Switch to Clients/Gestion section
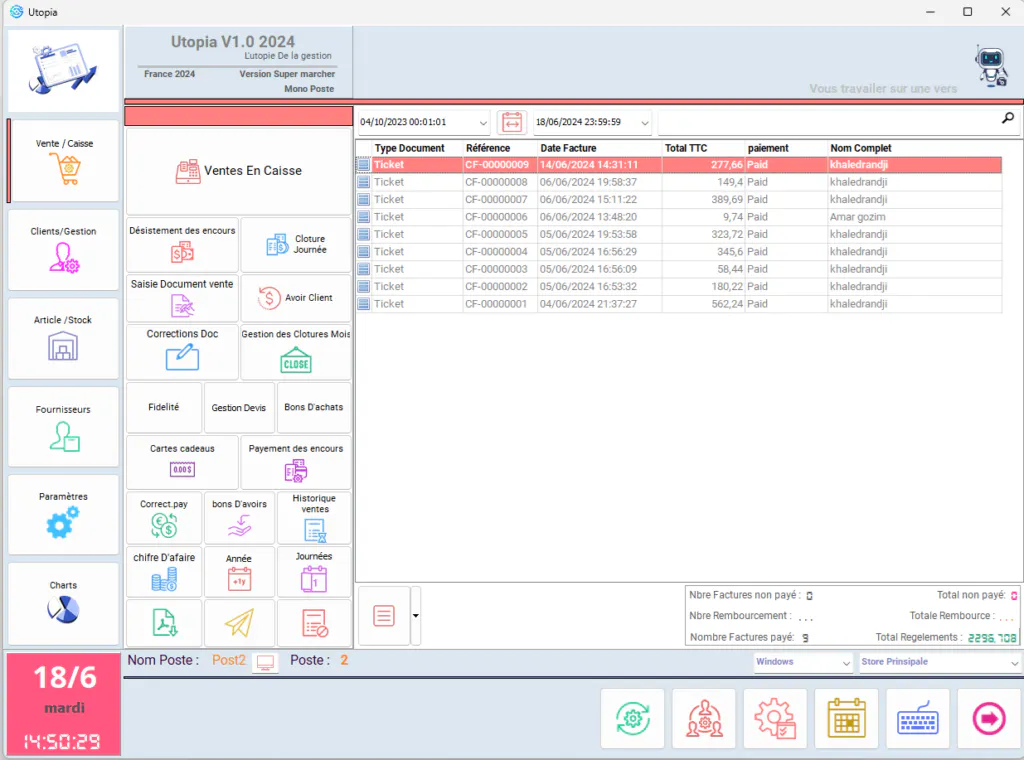The width and height of the screenshot is (1024, 760). pos(63,250)
